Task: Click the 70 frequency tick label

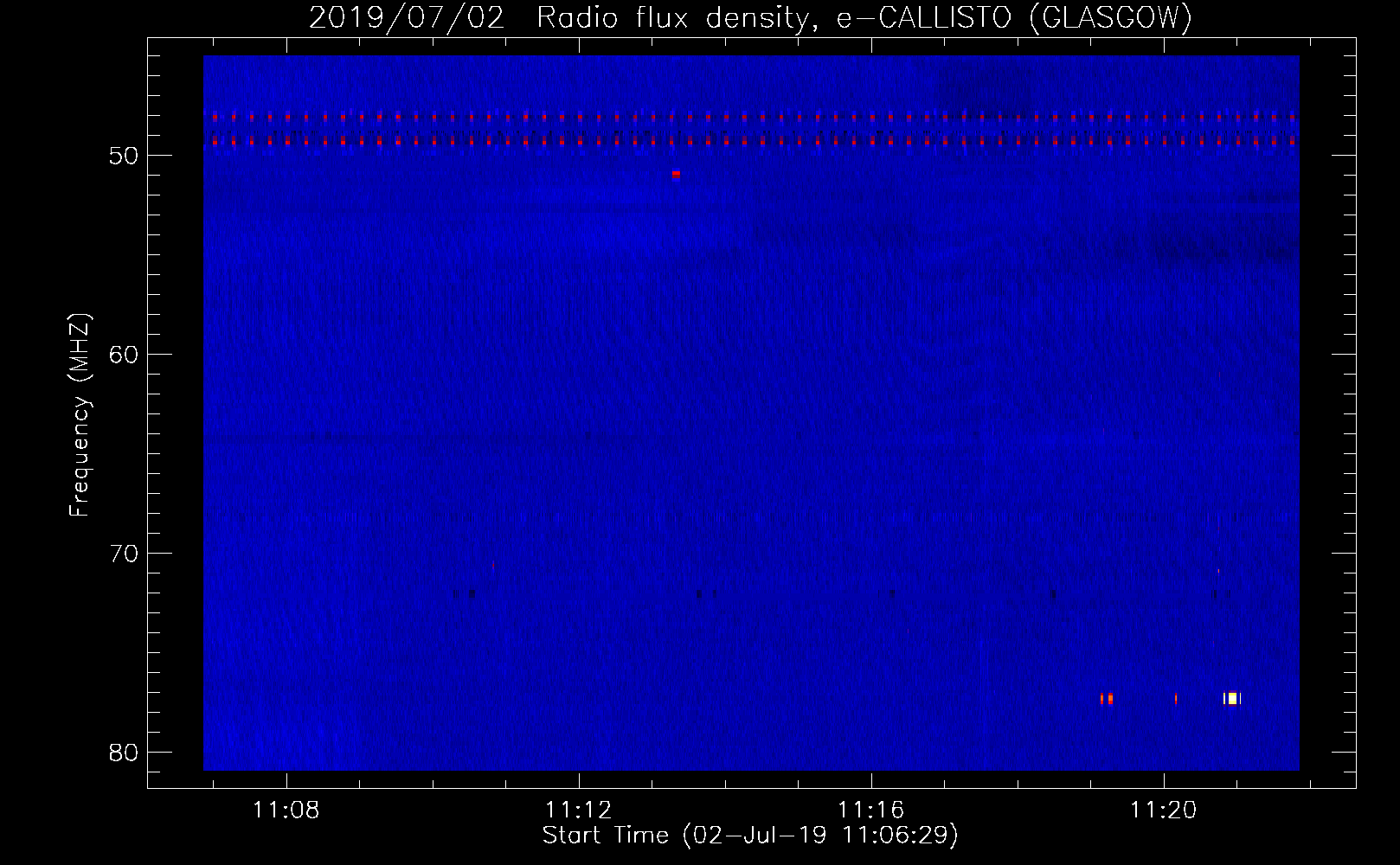Action: pos(124,554)
